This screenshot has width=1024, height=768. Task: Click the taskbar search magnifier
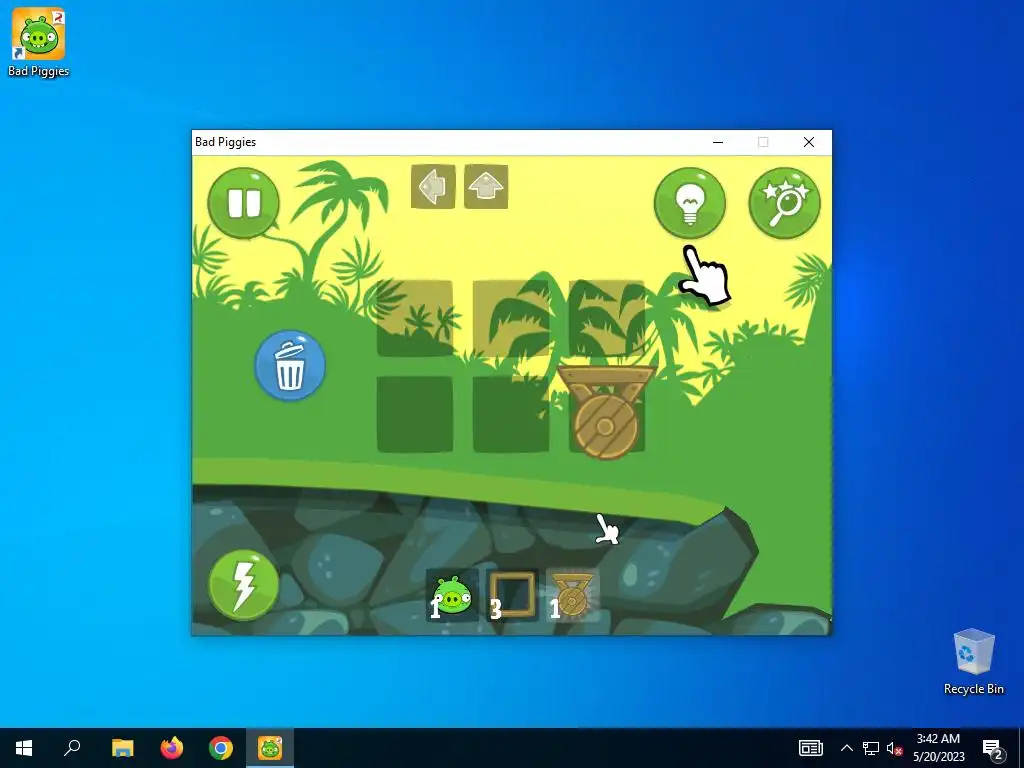pyautogui.click(x=72, y=748)
